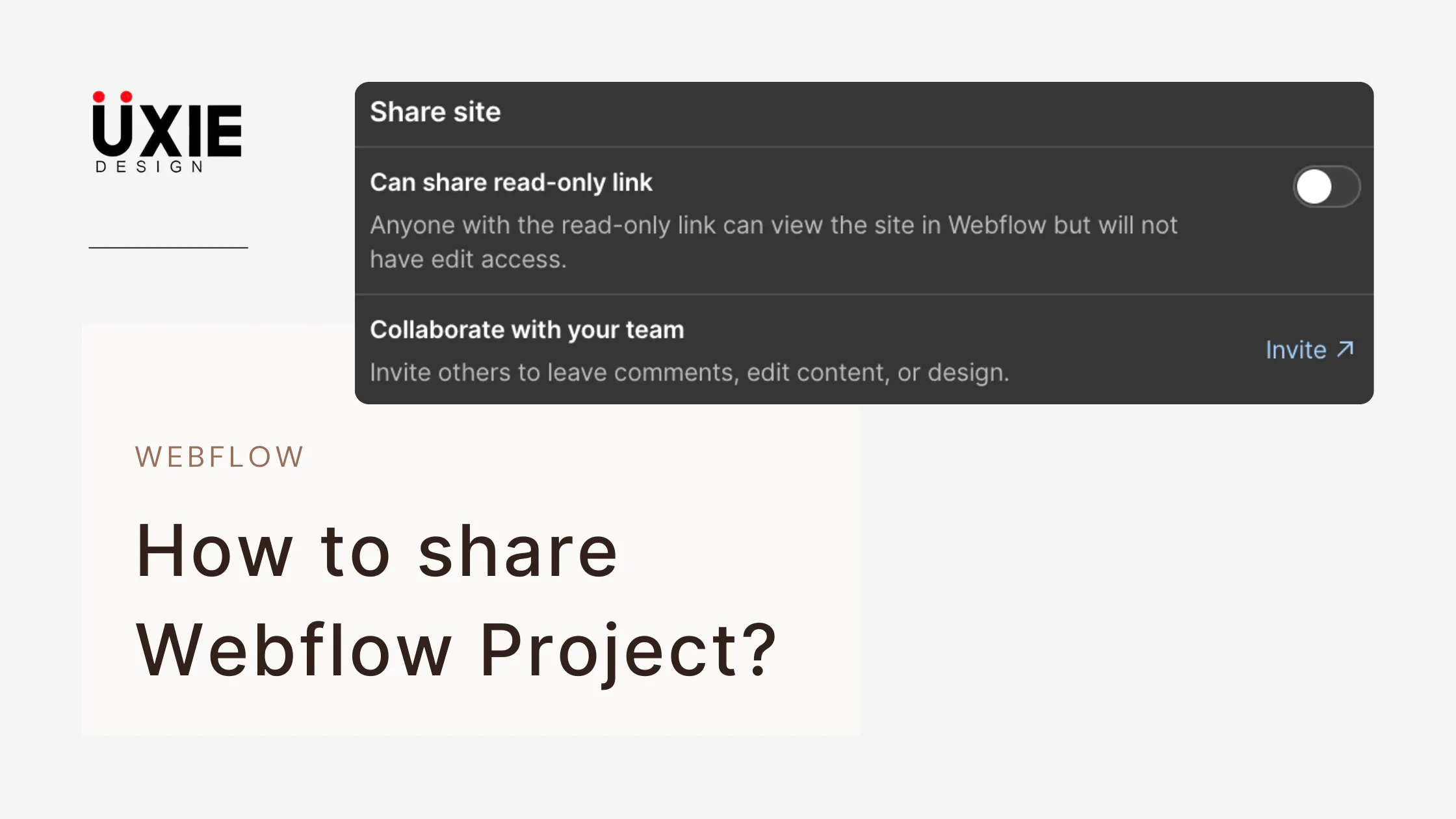Screen dimensions: 1456x819
Task: Click the 'Invite others to leave comments' text
Action: pyautogui.click(x=689, y=372)
